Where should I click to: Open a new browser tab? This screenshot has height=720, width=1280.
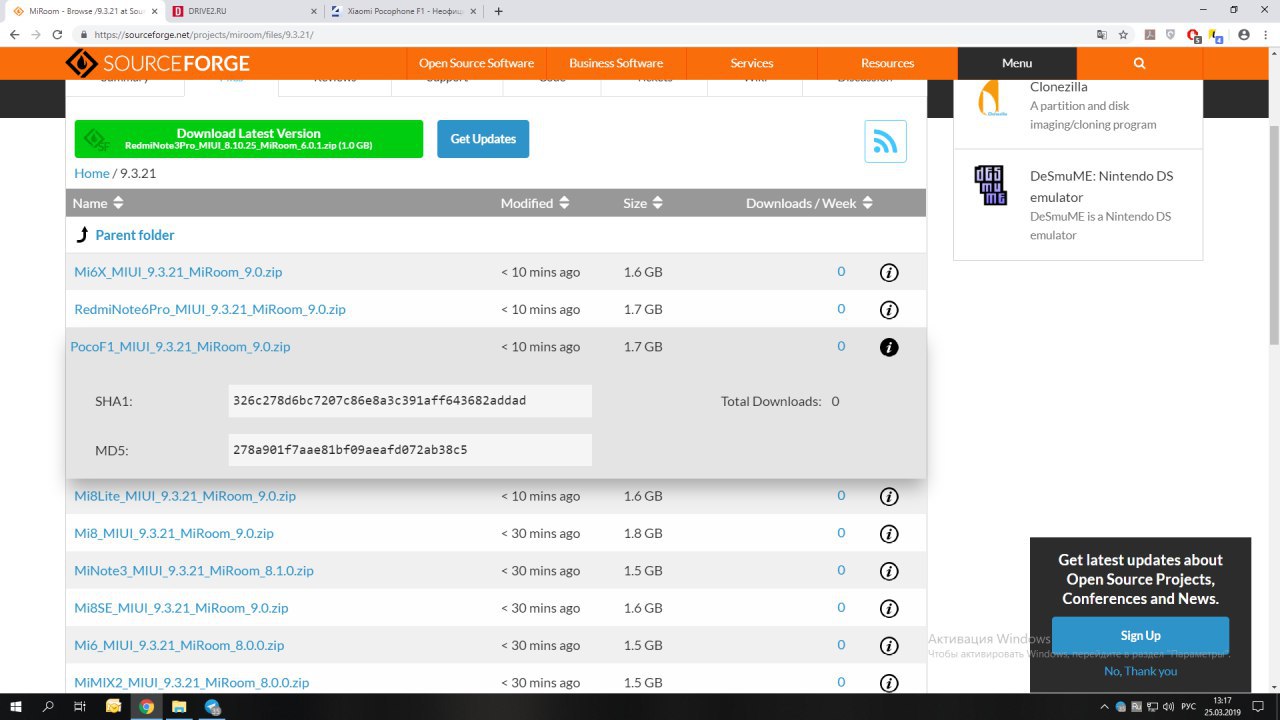499,11
